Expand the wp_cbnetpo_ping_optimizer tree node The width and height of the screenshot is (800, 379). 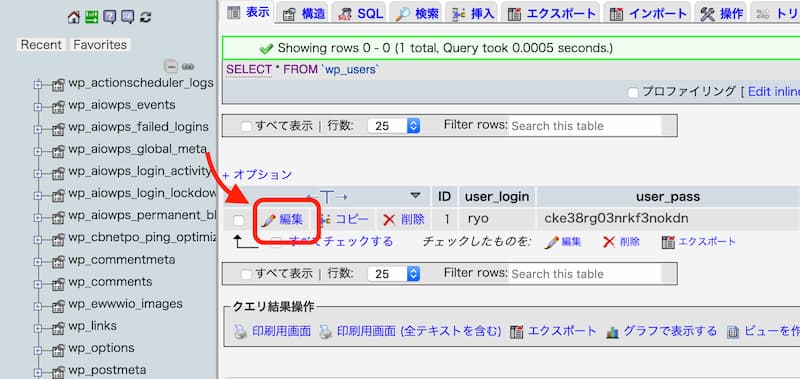[x=38, y=239]
